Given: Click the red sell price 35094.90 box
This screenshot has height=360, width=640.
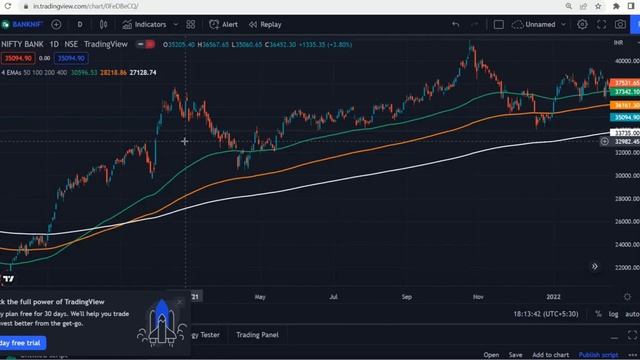Looking at the screenshot, I should click(x=18, y=58).
